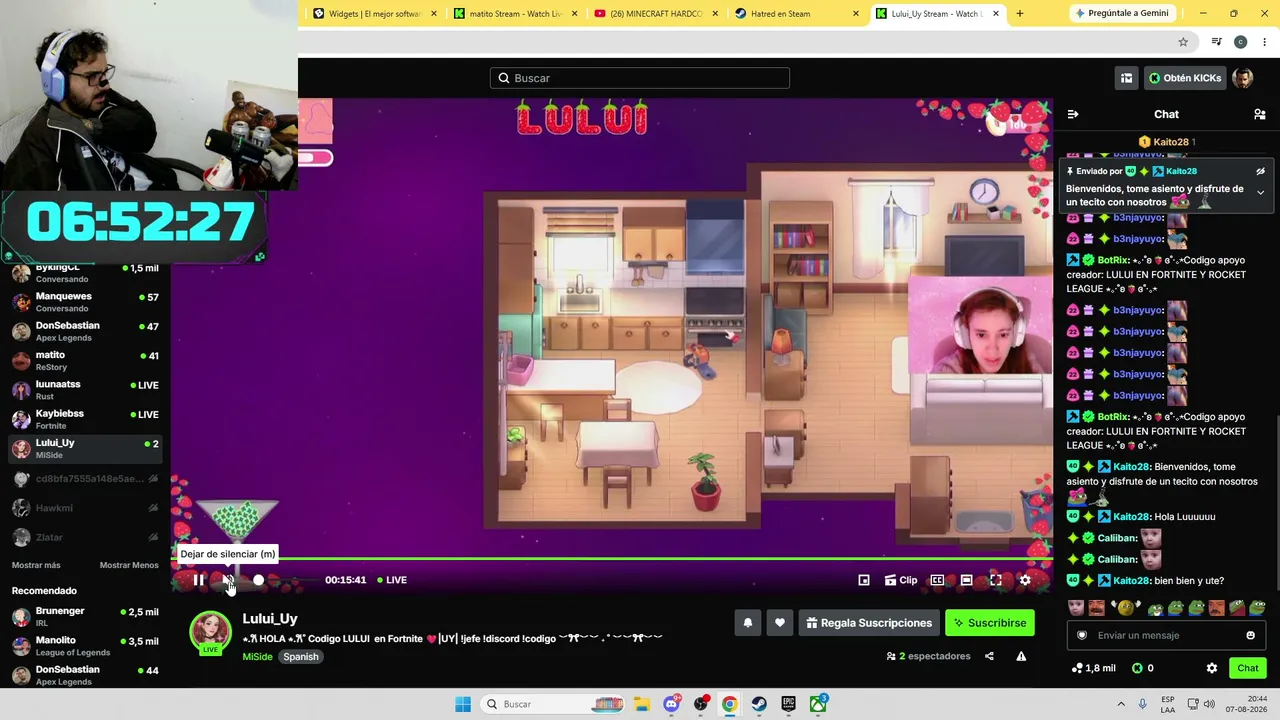The height and width of the screenshot is (720, 1280).
Task: Expand the pinned message chevron
Action: tap(1260, 192)
